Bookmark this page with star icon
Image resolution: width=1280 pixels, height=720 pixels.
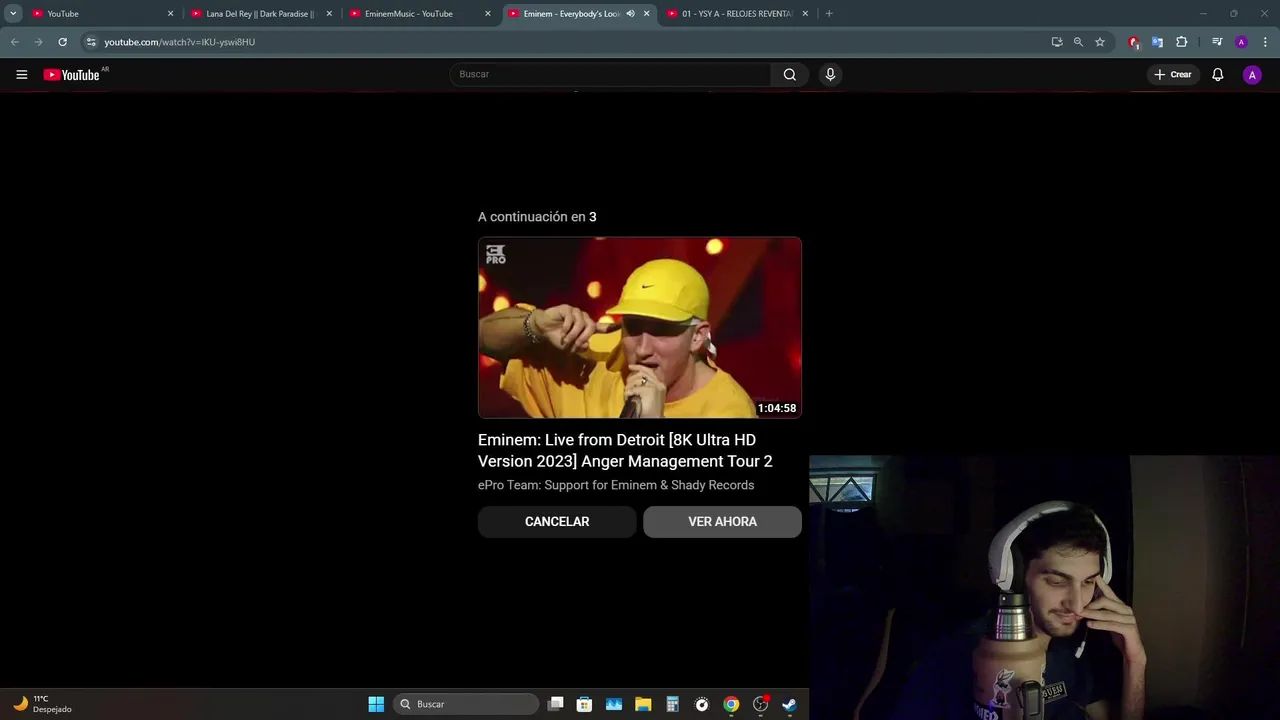coord(1100,42)
